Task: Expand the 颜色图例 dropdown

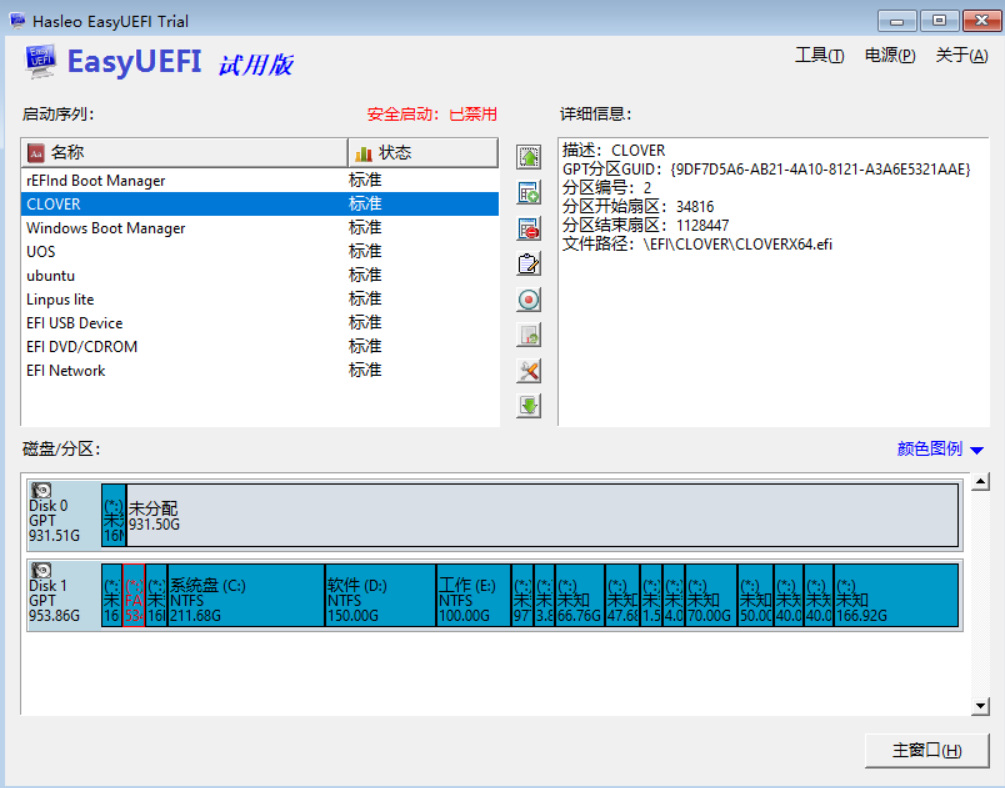Action: pyautogui.click(x=940, y=449)
